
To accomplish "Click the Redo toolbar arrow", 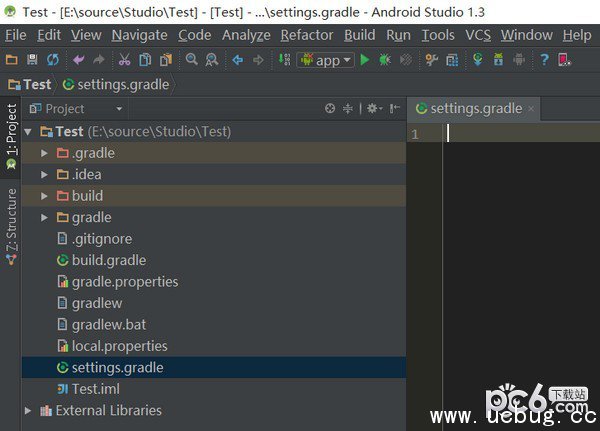I will pyautogui.click(x=99, y=60).
